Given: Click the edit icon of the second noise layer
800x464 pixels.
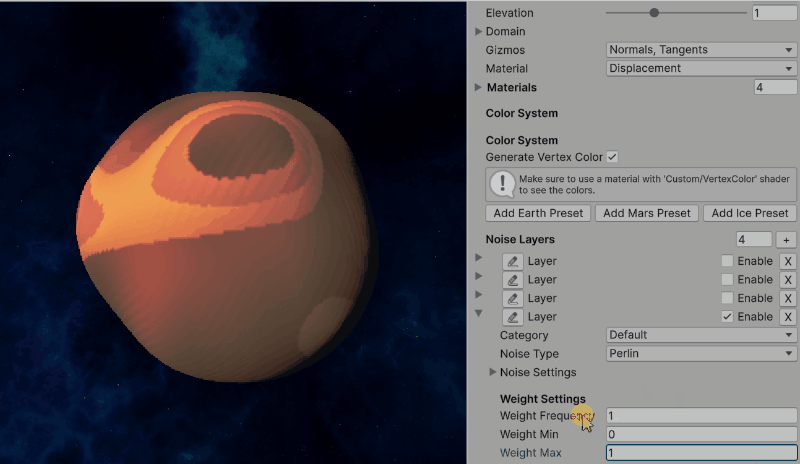Looking at the screenshot, I should (513, 280).
